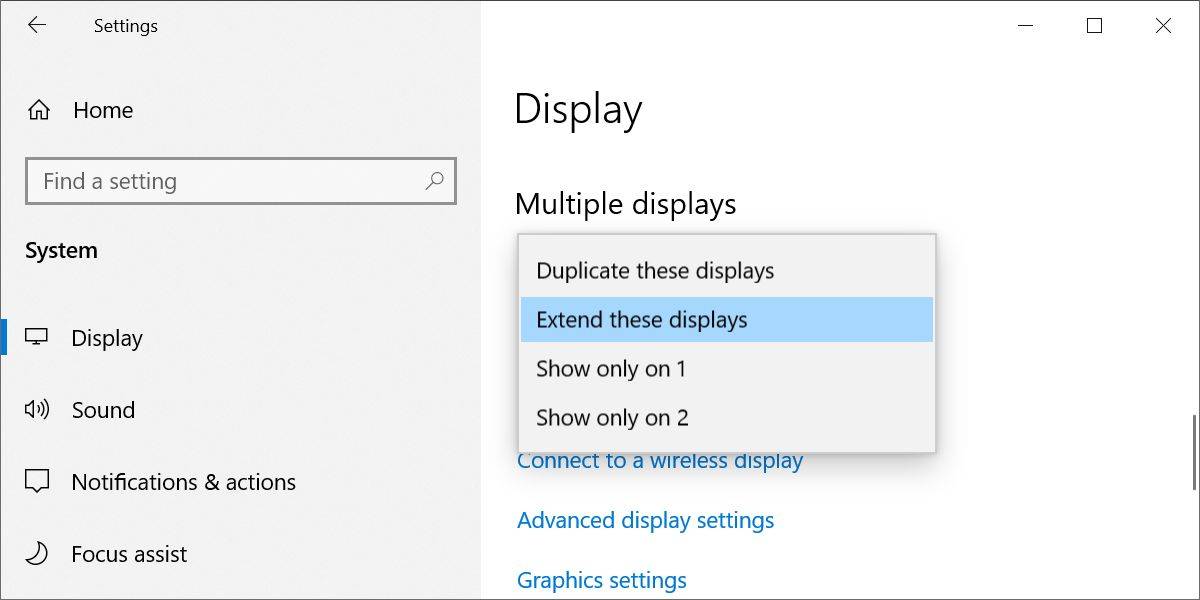
Task: Click the back arrow icon
Action: 37,26
